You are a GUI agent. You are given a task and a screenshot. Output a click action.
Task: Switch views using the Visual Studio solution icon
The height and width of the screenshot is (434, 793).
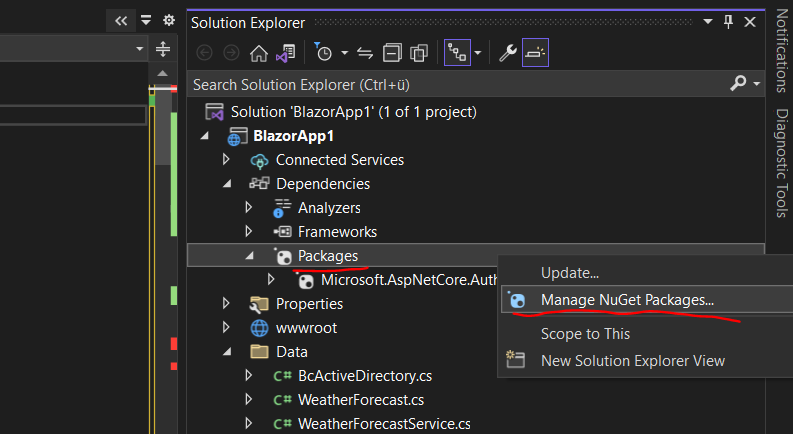coord(286,53)
